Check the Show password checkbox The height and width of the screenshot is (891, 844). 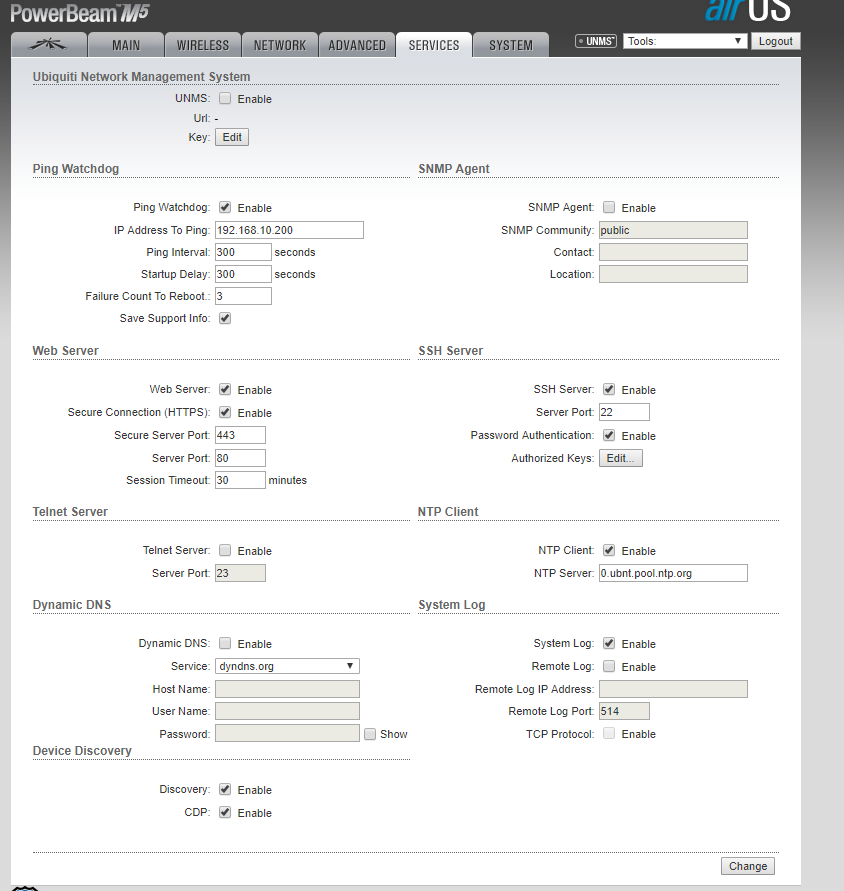pyautogui.click(x=370, y=734)
